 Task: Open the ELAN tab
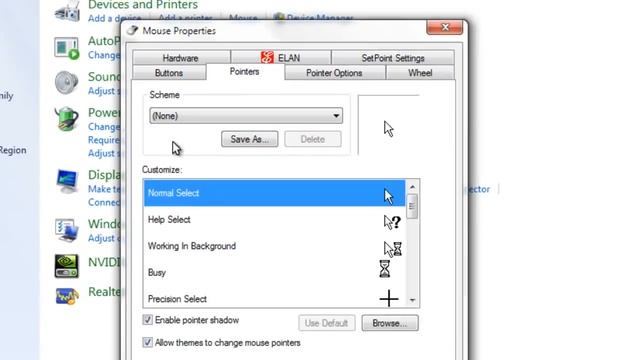(281, 58)
